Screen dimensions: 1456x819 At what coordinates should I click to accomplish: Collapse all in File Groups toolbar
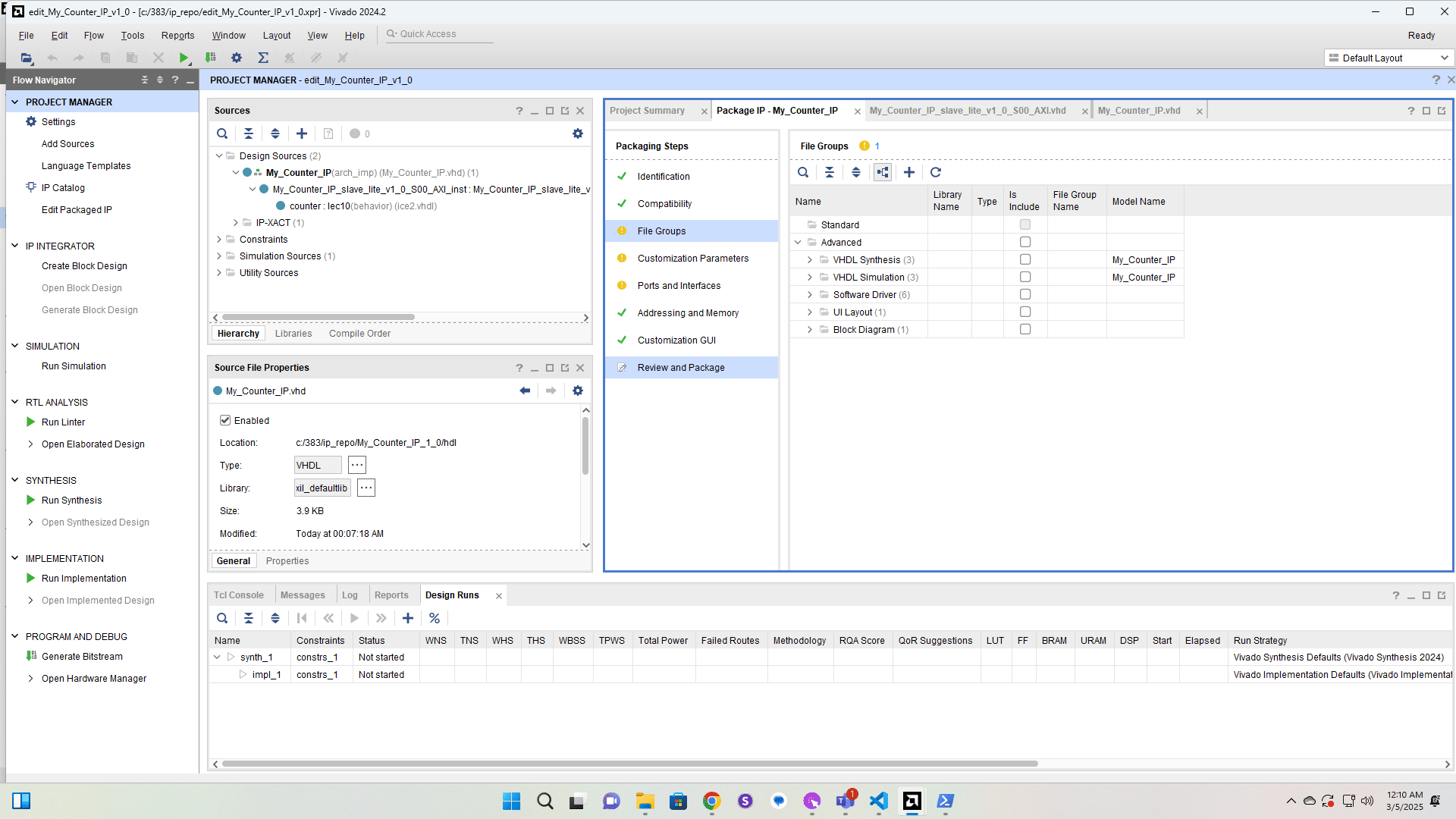830,172
